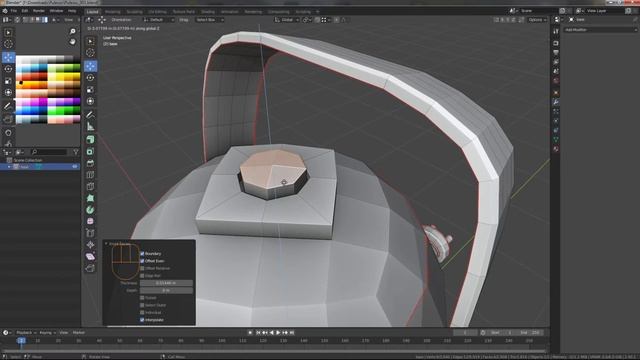Open the Orientation Default dropdown
Viewport: 640px width, 360px height.
click(x=159, y=20)
